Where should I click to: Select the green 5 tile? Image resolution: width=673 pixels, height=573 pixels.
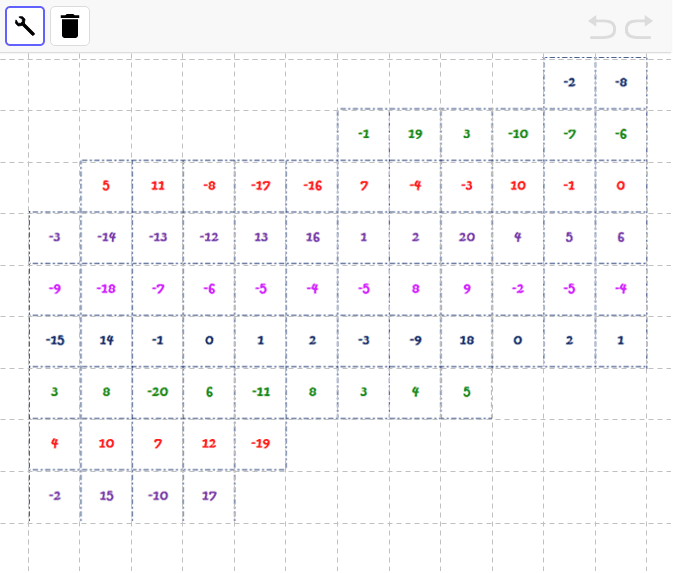[x=467, y=392]
